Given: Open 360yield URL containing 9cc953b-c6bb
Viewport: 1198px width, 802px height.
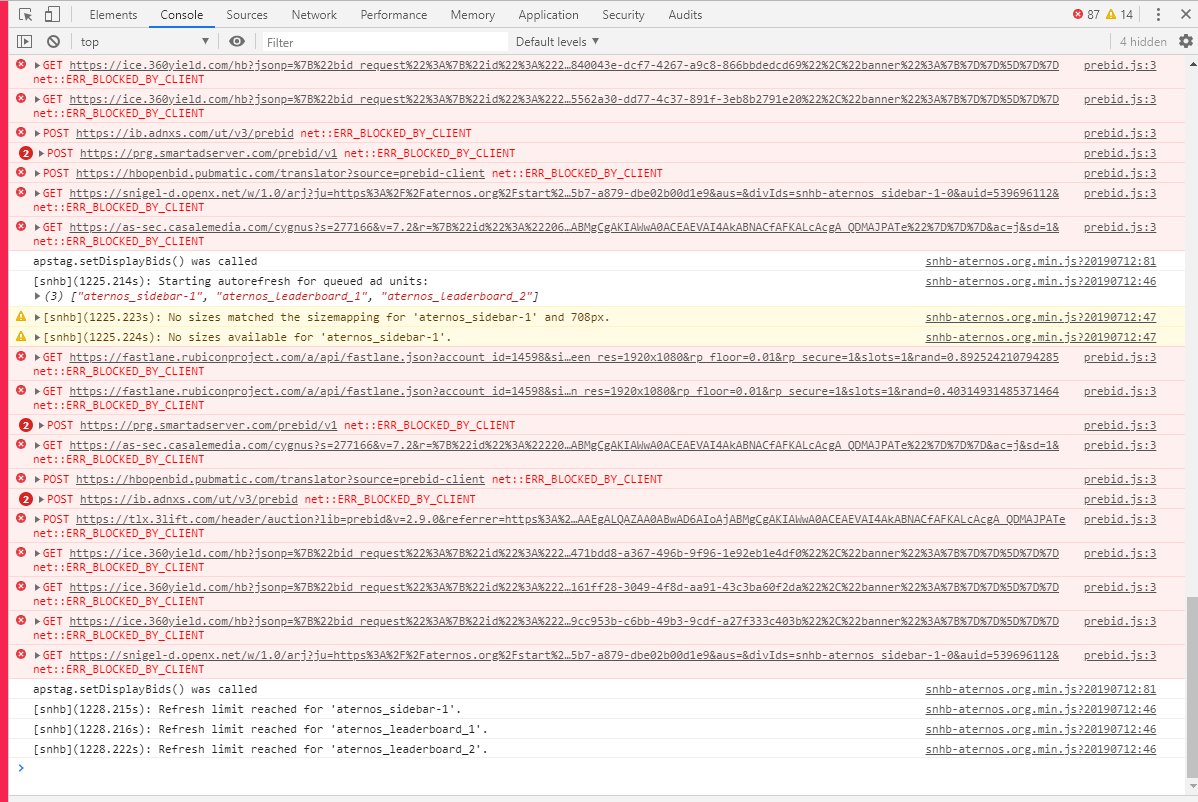Looking at the screenshot, I should tap(564, 621).
